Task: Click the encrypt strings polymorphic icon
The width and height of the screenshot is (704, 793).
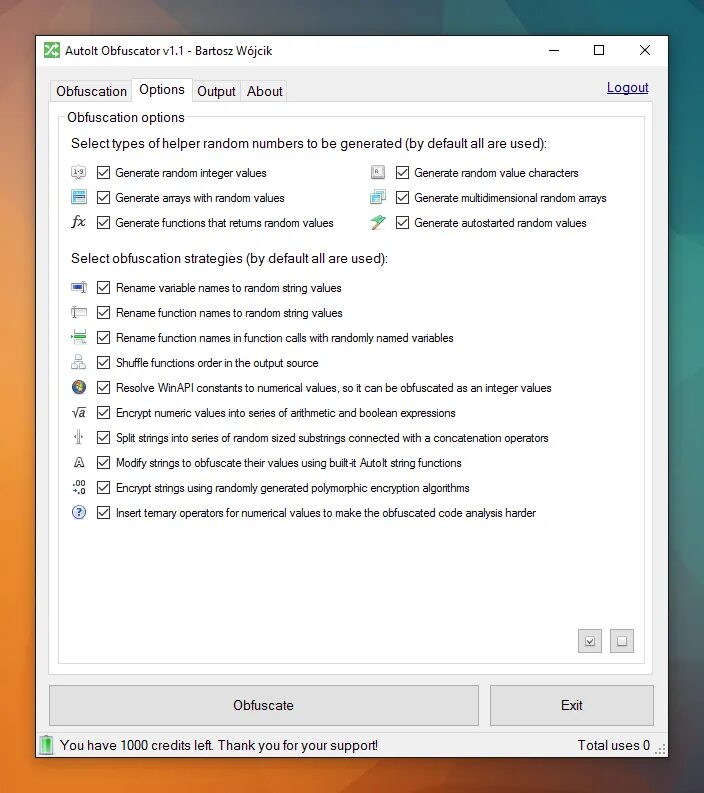Action: pyautogui.click(x=79, y=488)
